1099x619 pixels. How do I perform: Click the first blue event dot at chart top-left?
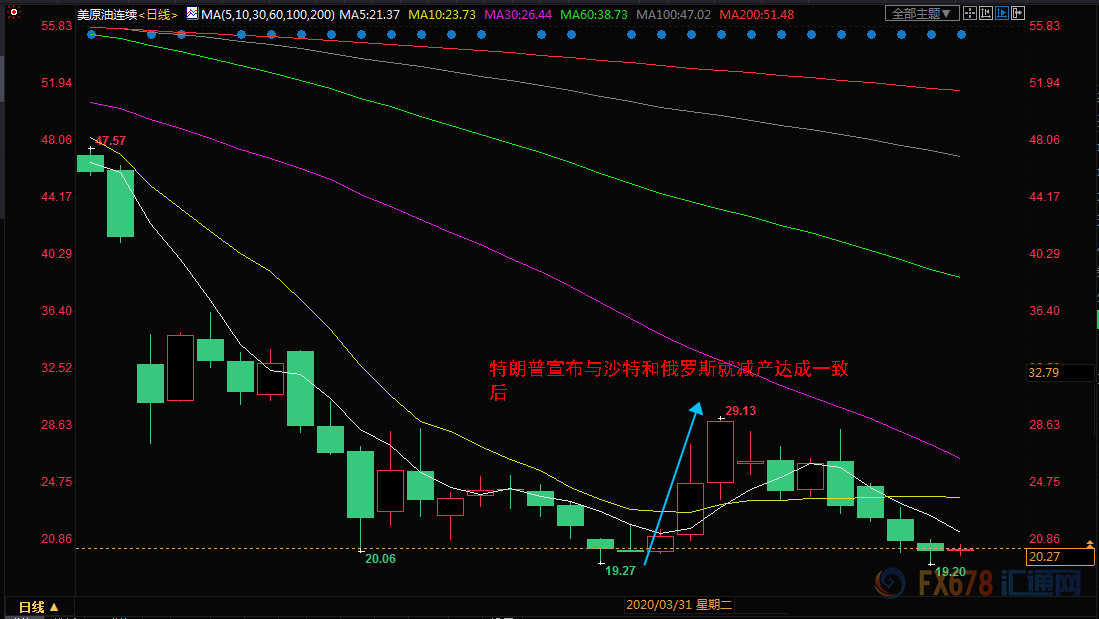tap(90, 33)
